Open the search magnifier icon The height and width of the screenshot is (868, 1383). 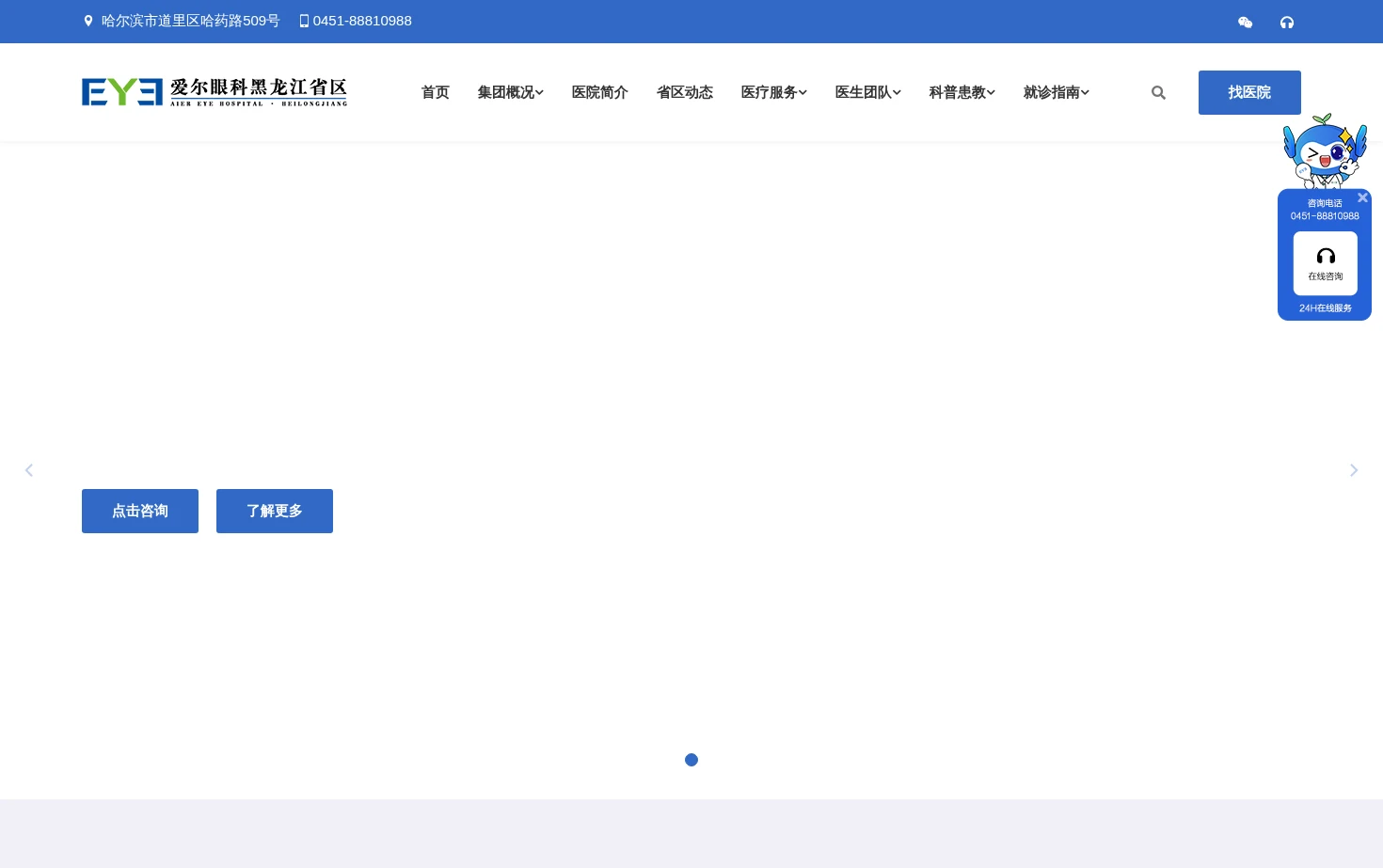point(1158,92)
